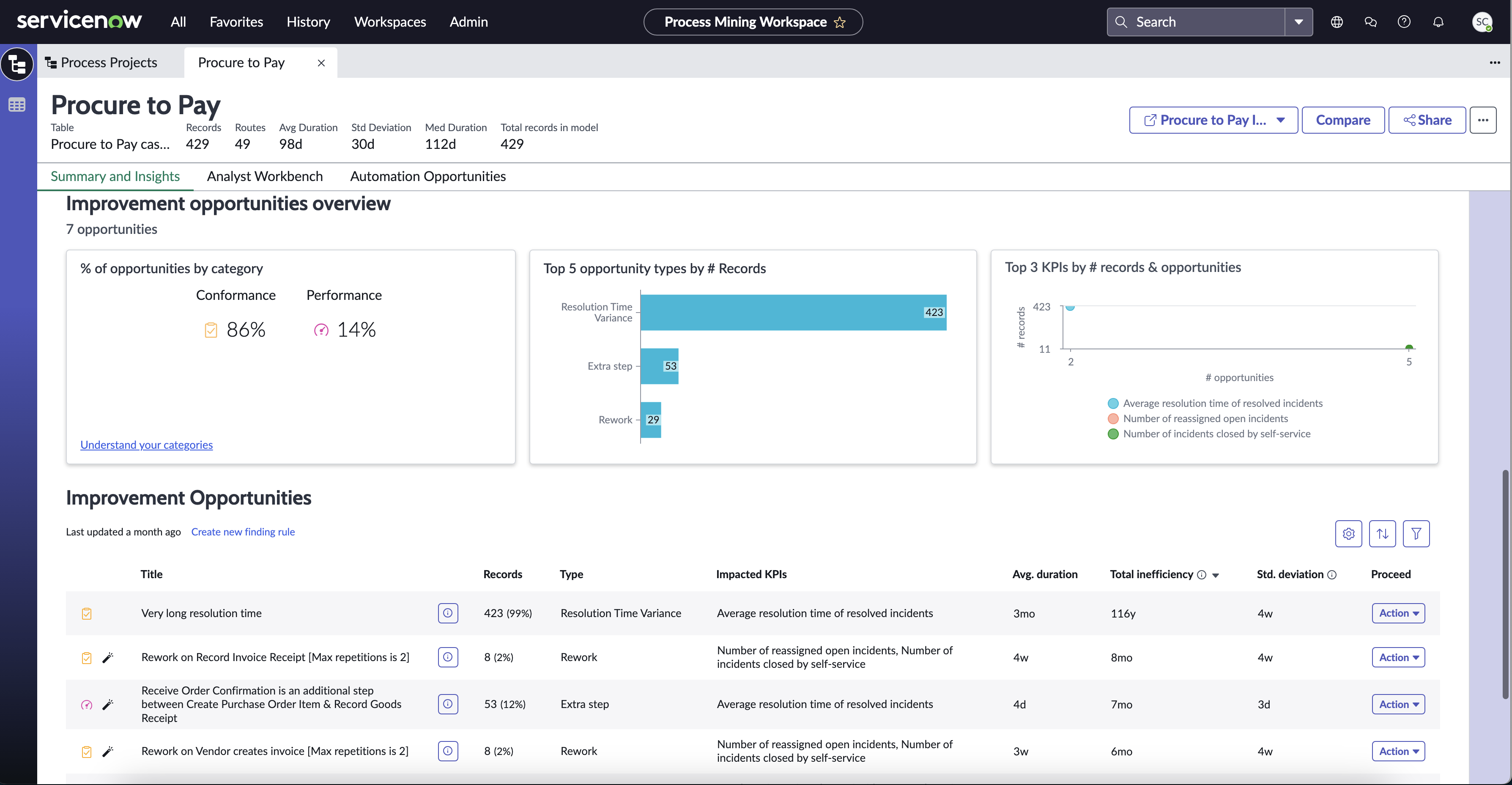Click the Rework bar in chart
The width and height of the screenshot is (1512, 785).
click(x=651, y=420)
